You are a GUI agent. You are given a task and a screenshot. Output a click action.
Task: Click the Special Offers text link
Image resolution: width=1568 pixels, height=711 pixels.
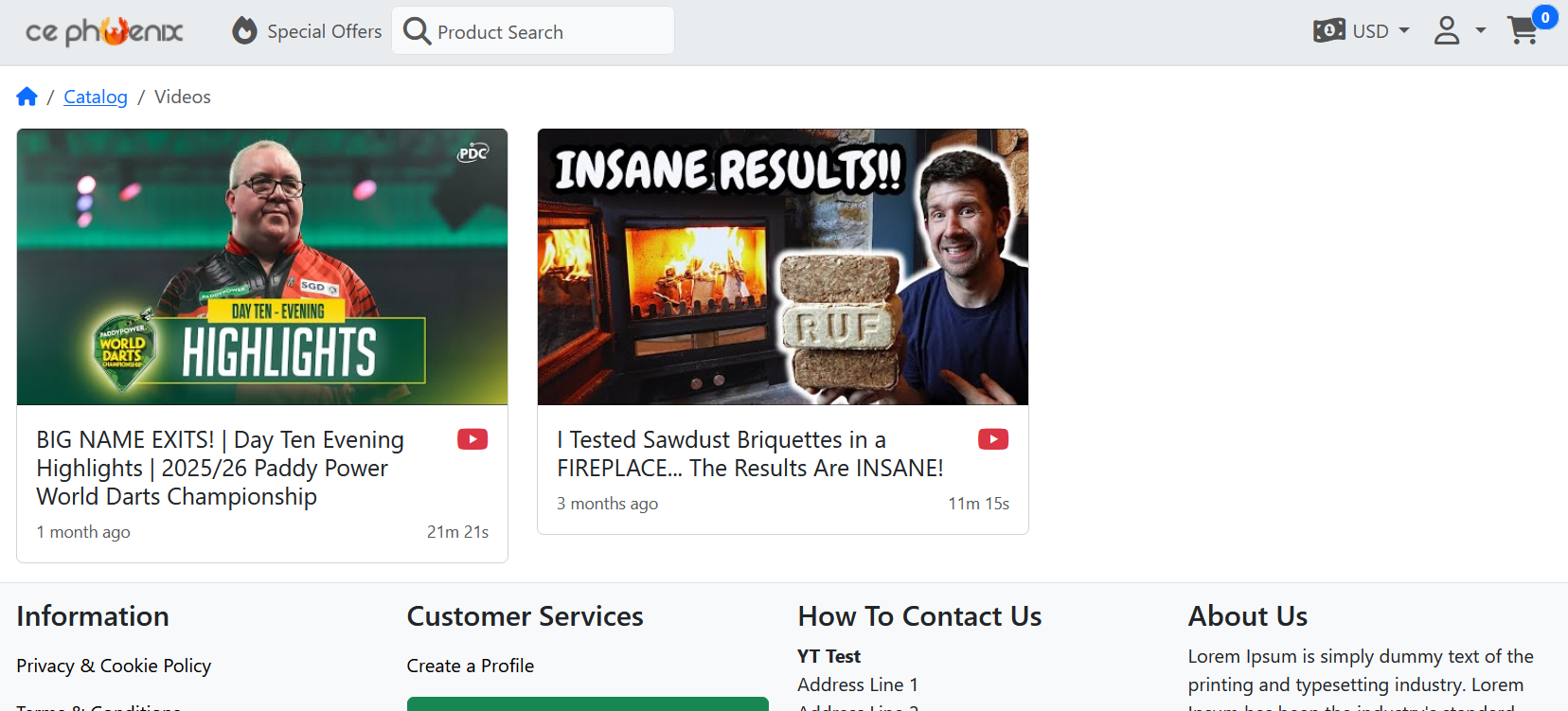(x=325, y=31)
